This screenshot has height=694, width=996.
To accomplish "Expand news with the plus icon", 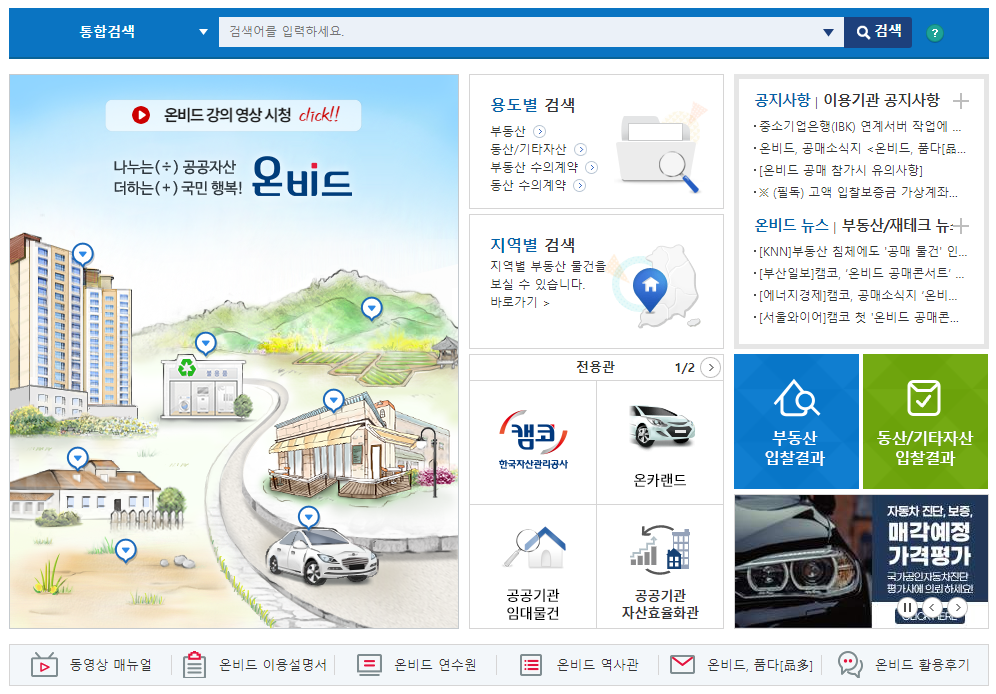I will tap(960, 225).
